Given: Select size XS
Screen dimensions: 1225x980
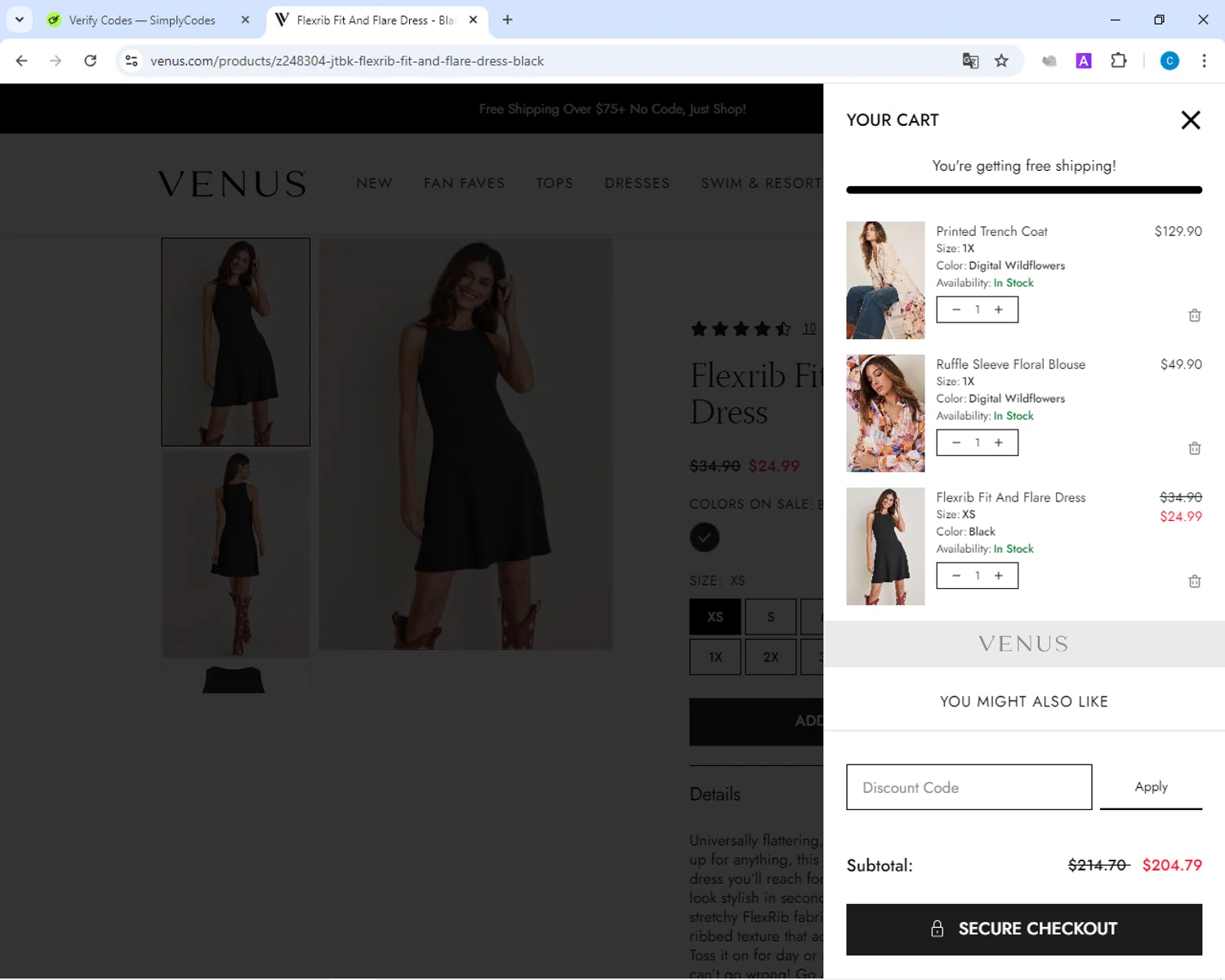Looking at the screenshot, I should [x=715, y=617].
